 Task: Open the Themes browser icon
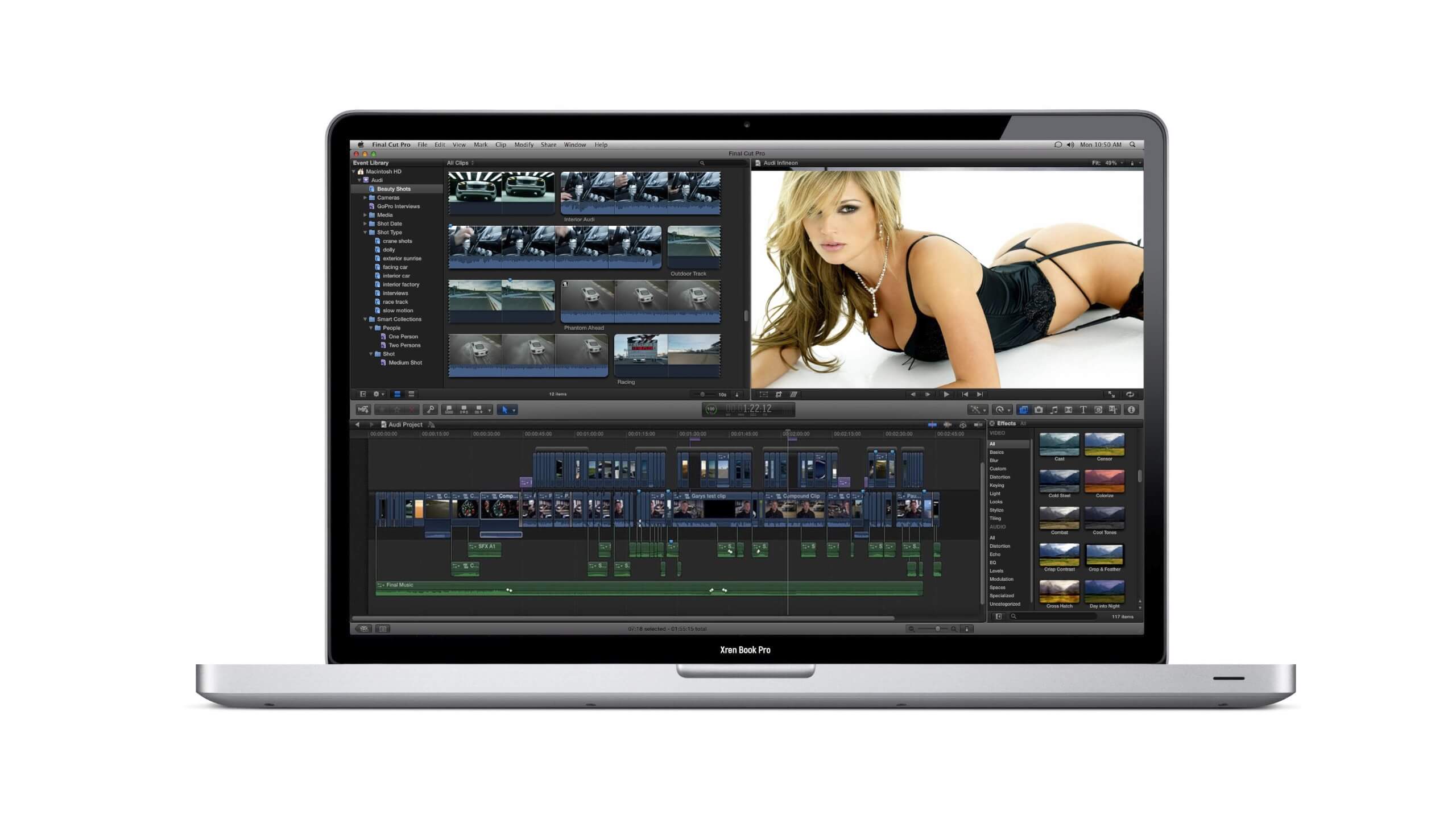click(1112, 409)
